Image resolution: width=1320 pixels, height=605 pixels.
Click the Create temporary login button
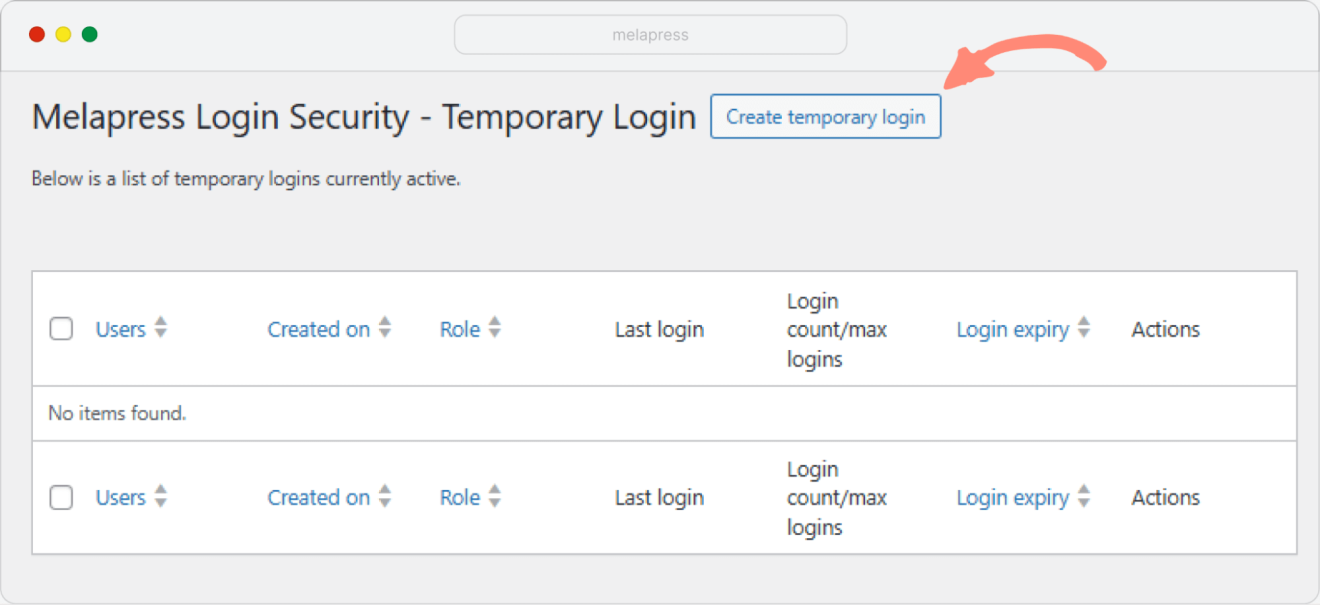[x=825, y=117]
